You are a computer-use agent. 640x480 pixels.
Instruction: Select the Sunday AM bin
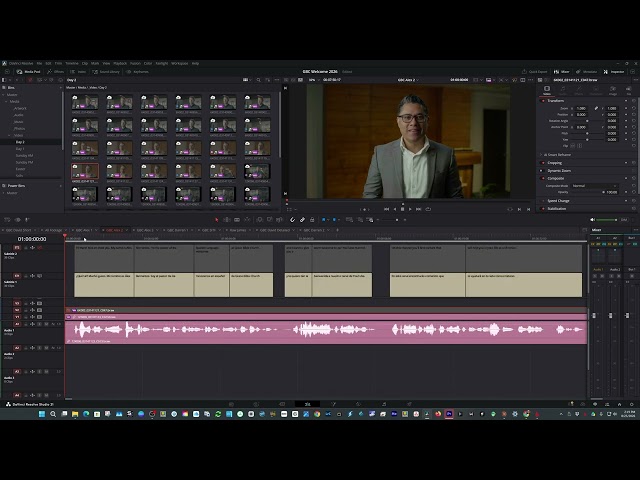[24, 156]
